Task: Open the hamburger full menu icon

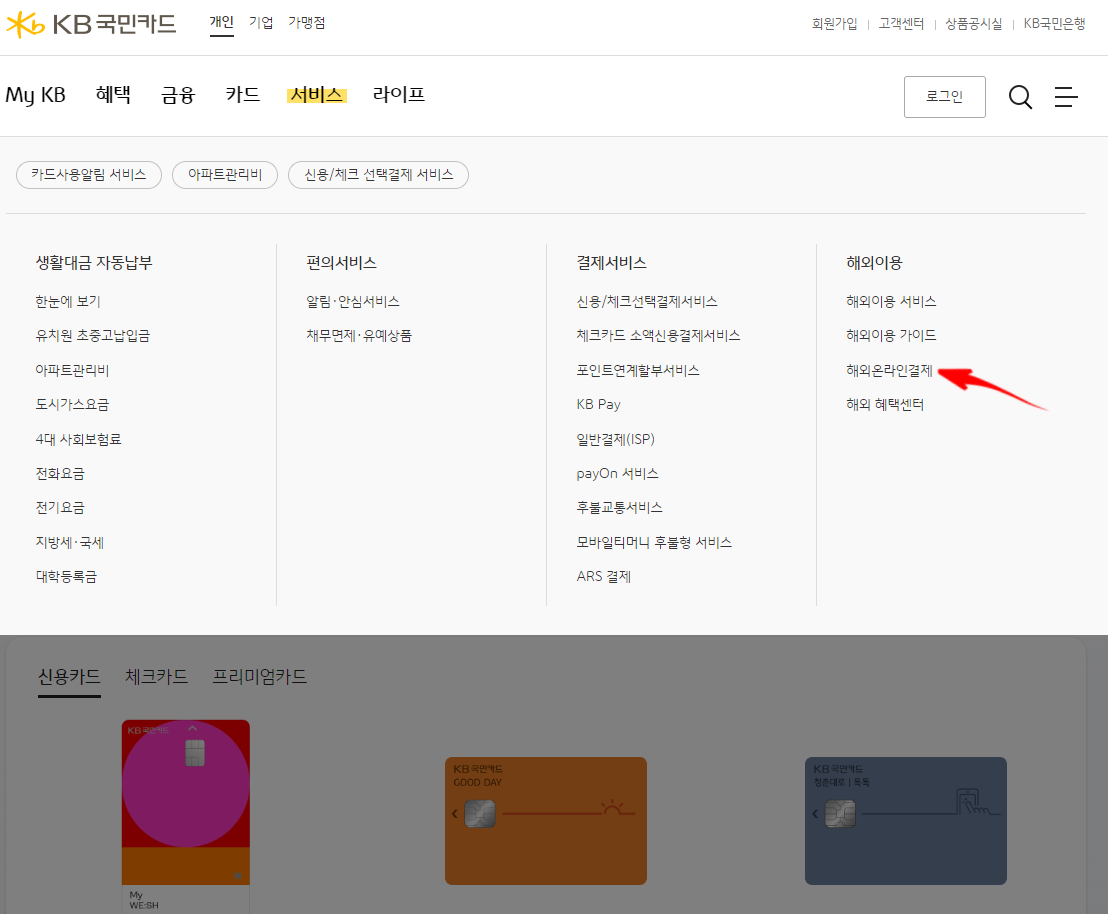Action: pos(1066,97)
